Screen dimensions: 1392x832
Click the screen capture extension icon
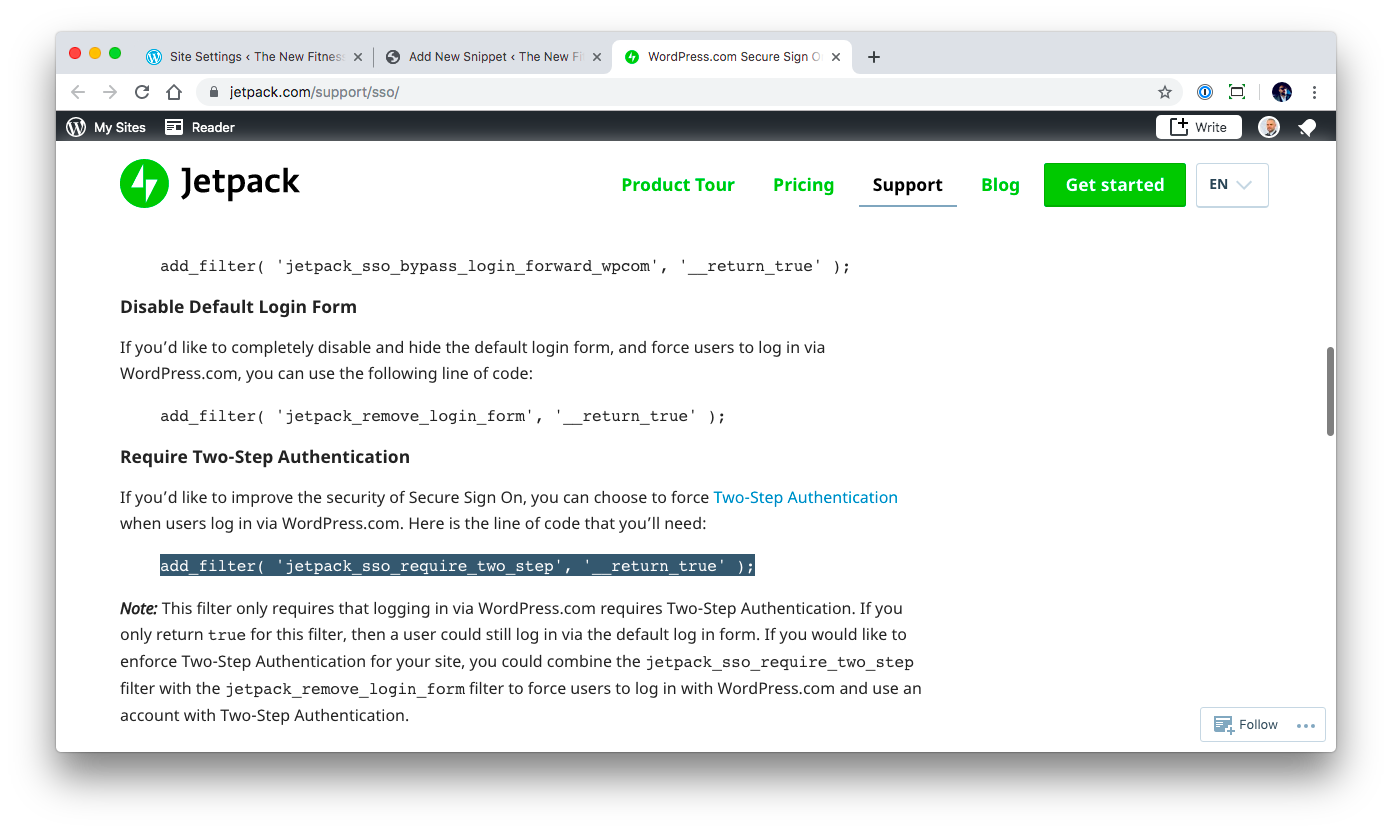[1237, 92]
